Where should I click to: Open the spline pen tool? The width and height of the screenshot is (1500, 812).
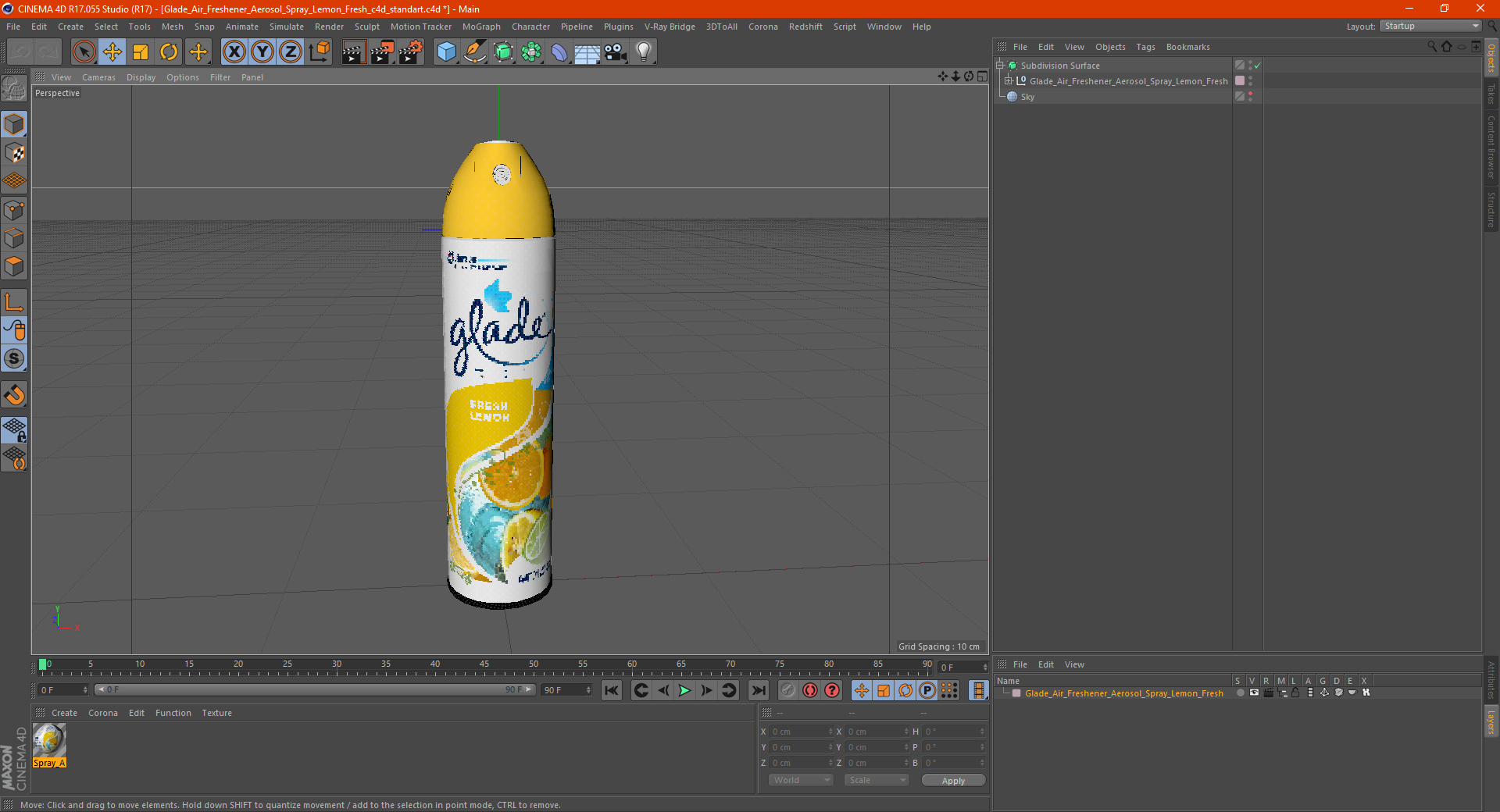[474, 52]
